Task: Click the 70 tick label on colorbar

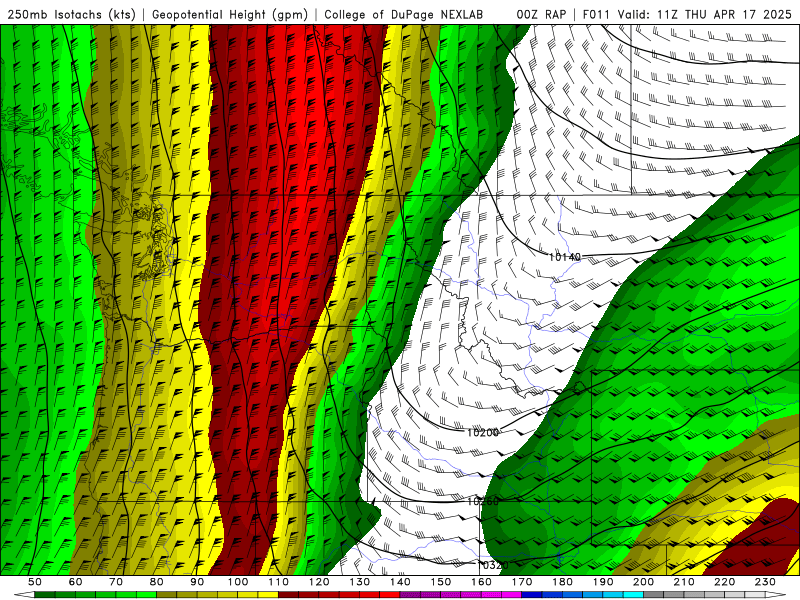Action: click(x=116, y=582)
